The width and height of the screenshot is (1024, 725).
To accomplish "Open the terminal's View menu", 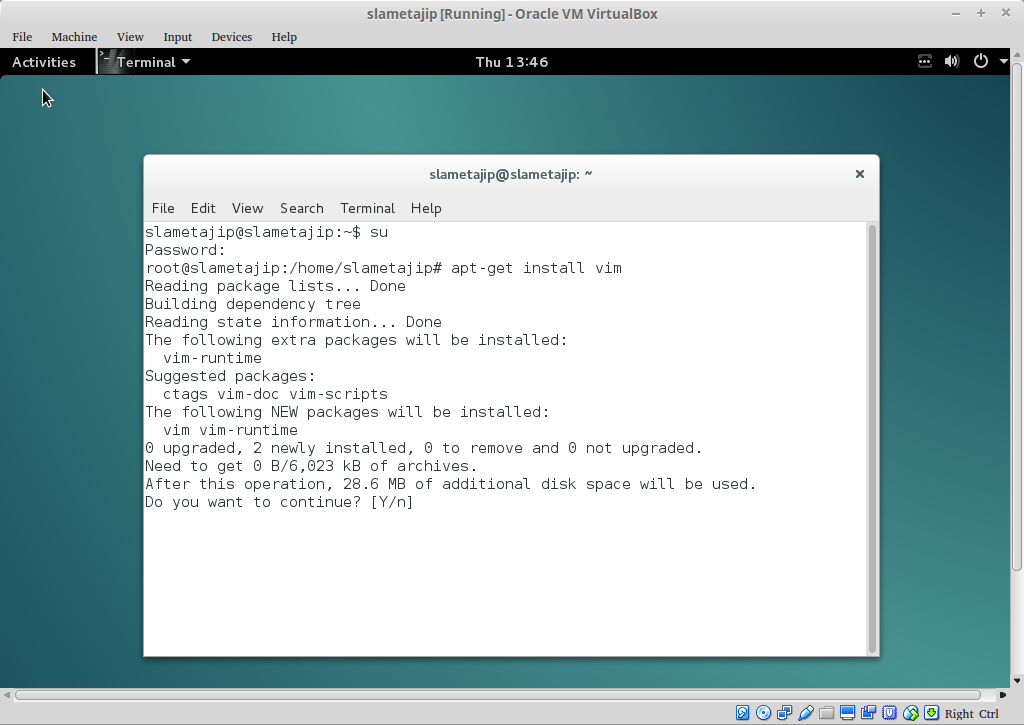I will point(248,208).
